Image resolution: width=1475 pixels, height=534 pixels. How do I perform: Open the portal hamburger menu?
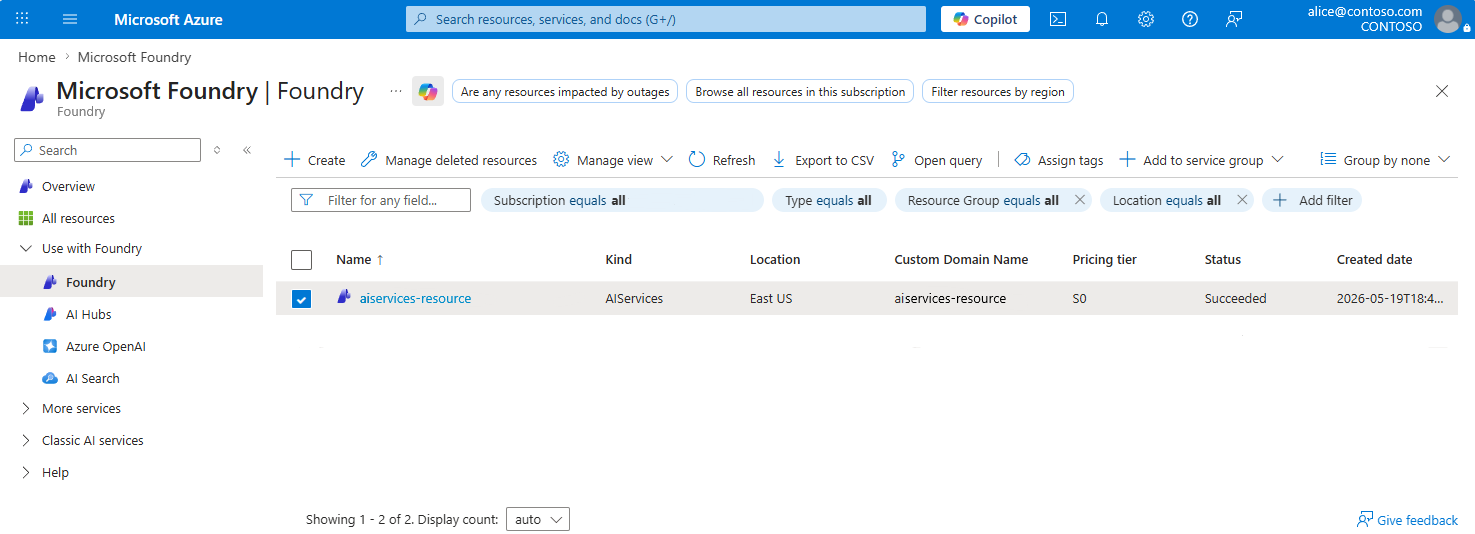(x=69, y=19)
